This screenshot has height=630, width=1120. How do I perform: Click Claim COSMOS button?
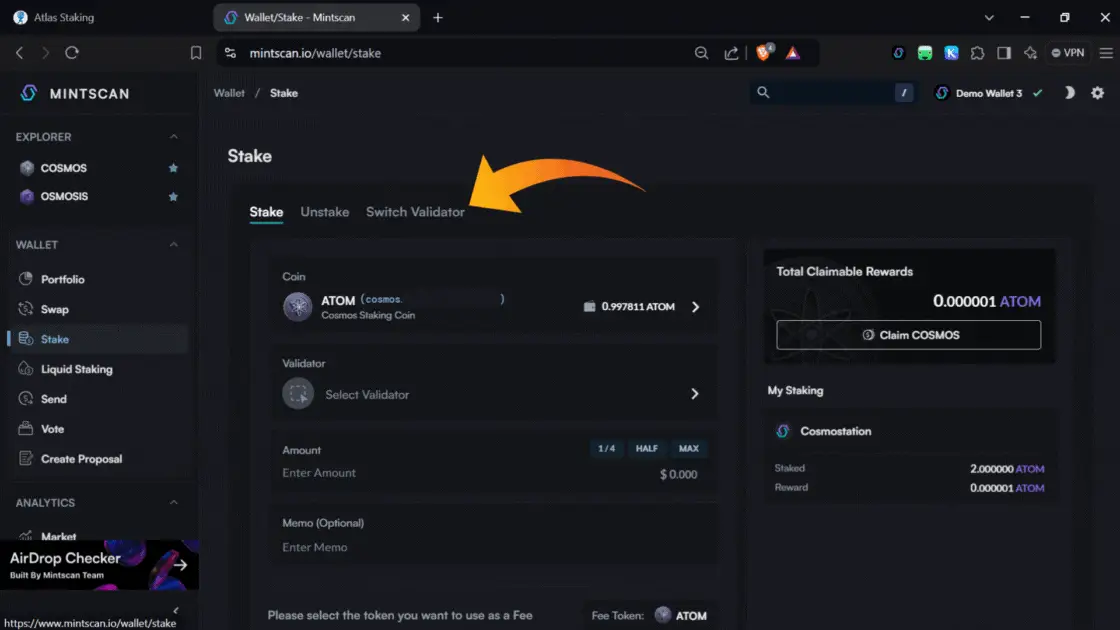pos(908,335)
